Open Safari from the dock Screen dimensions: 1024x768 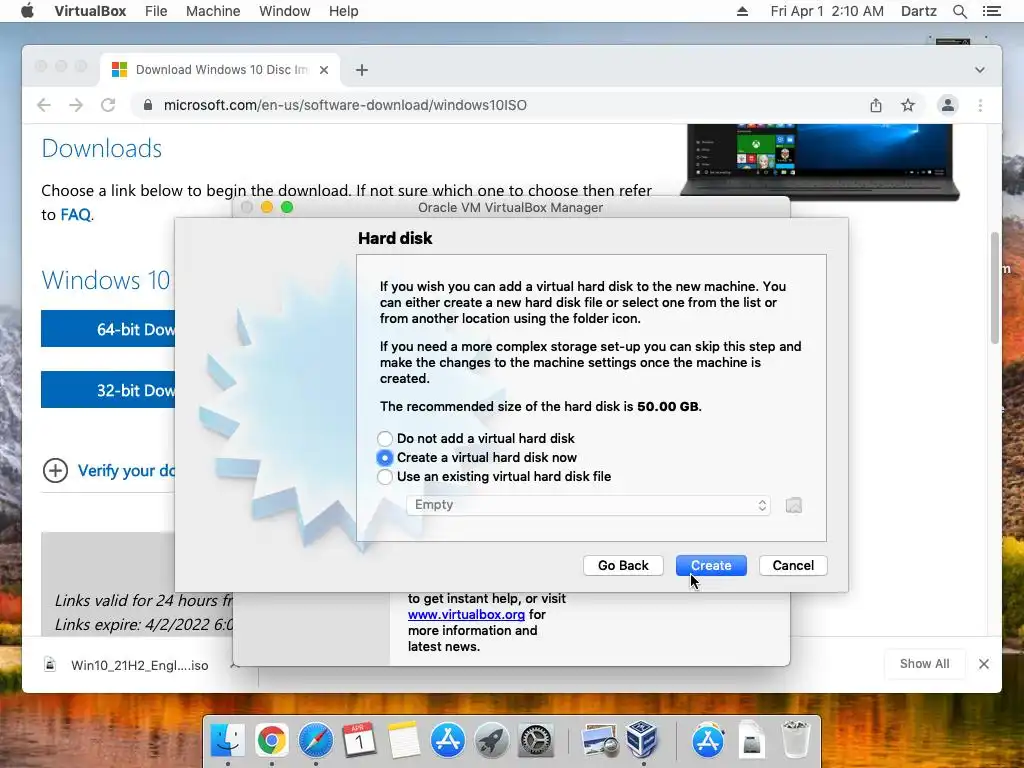[x=315, y=741]
